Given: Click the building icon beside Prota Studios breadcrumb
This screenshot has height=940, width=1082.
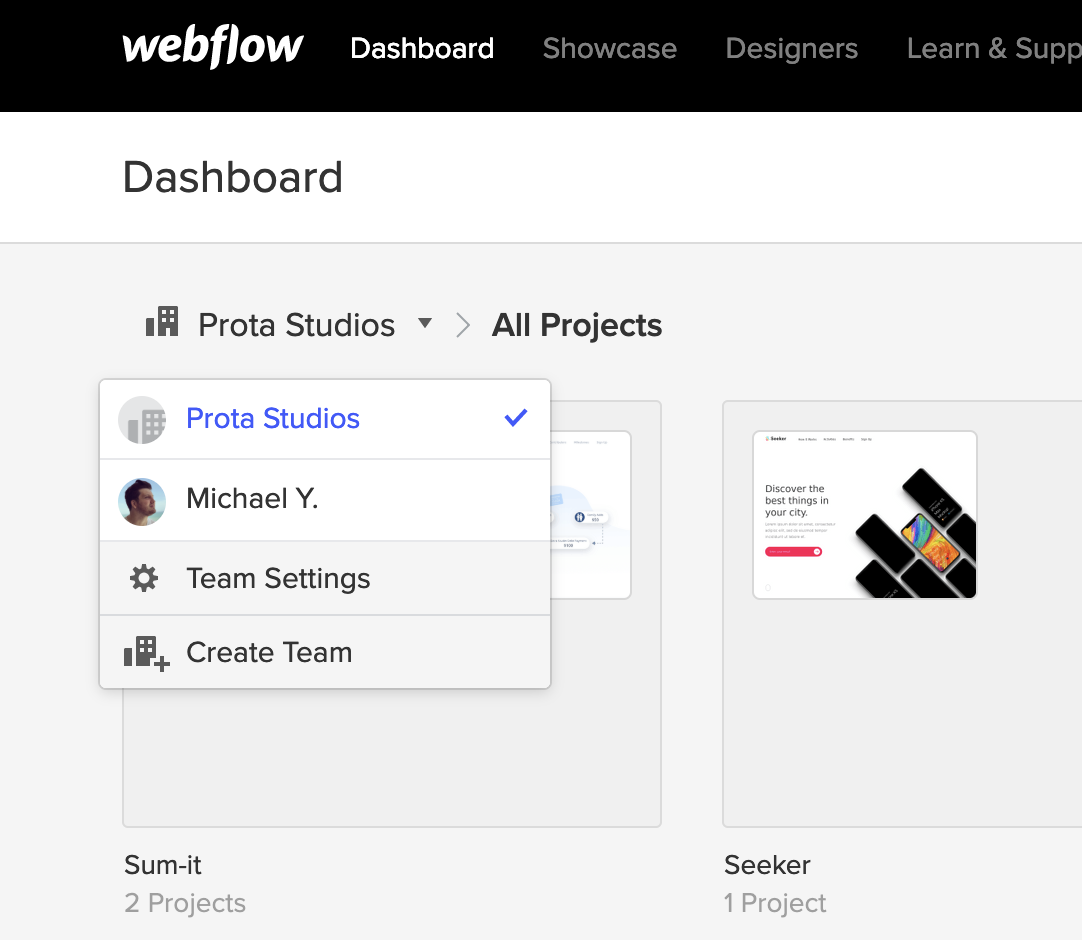Looking at the screenshot, I should point(162,322).
